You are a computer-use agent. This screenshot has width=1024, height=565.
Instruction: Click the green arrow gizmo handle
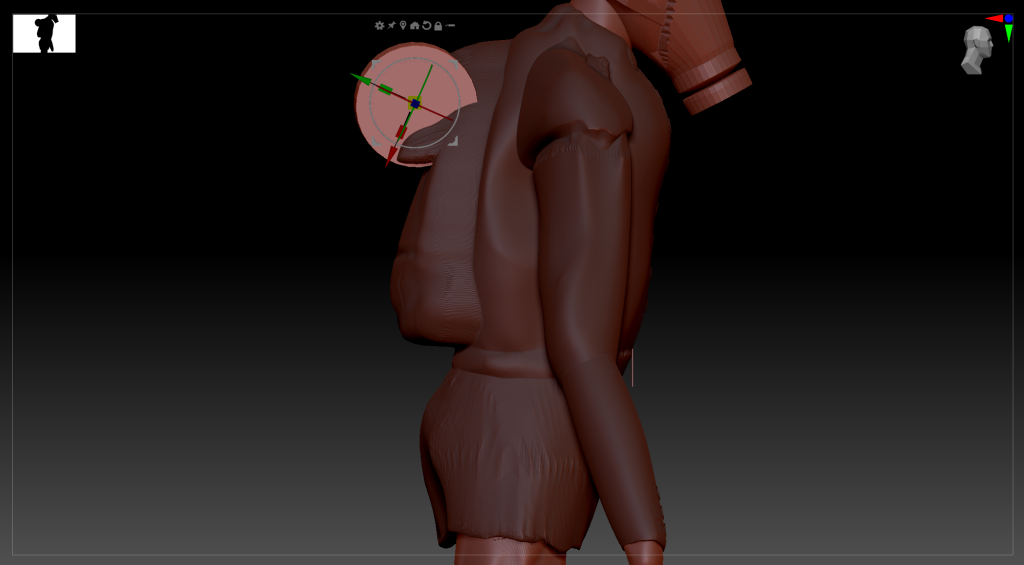click(360, 78)
